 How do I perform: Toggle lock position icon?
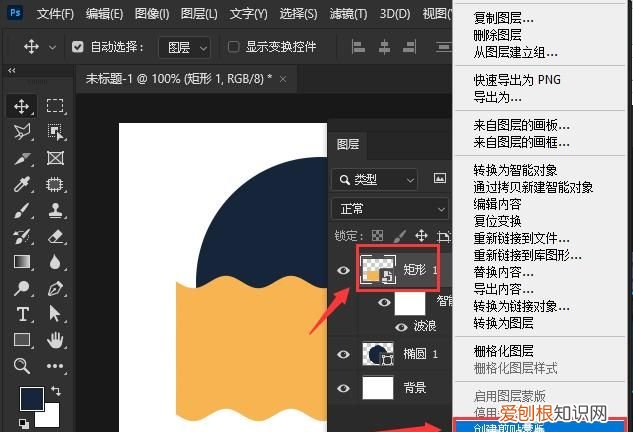(421, 235)
